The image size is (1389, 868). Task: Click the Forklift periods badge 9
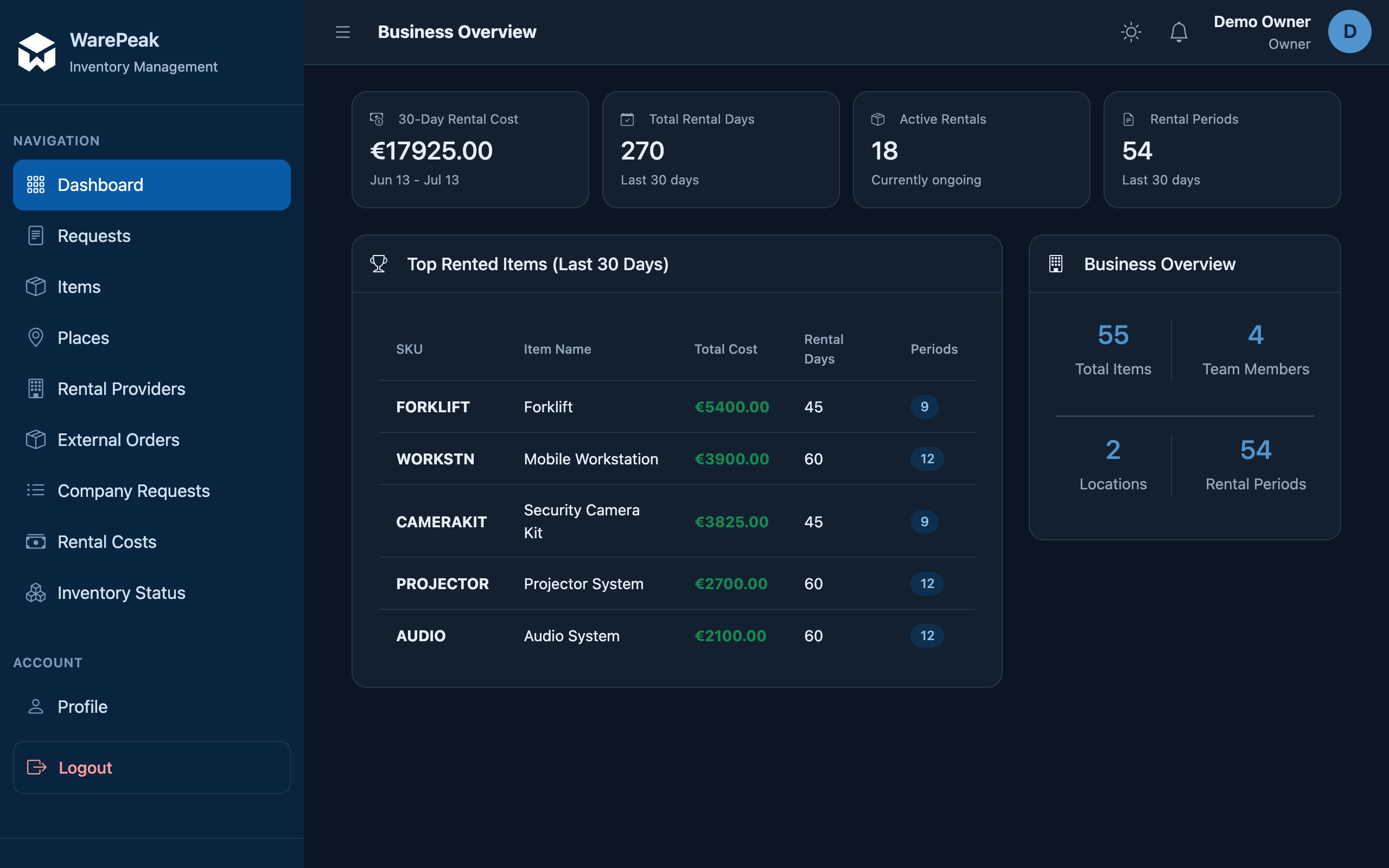pos(924,406)
